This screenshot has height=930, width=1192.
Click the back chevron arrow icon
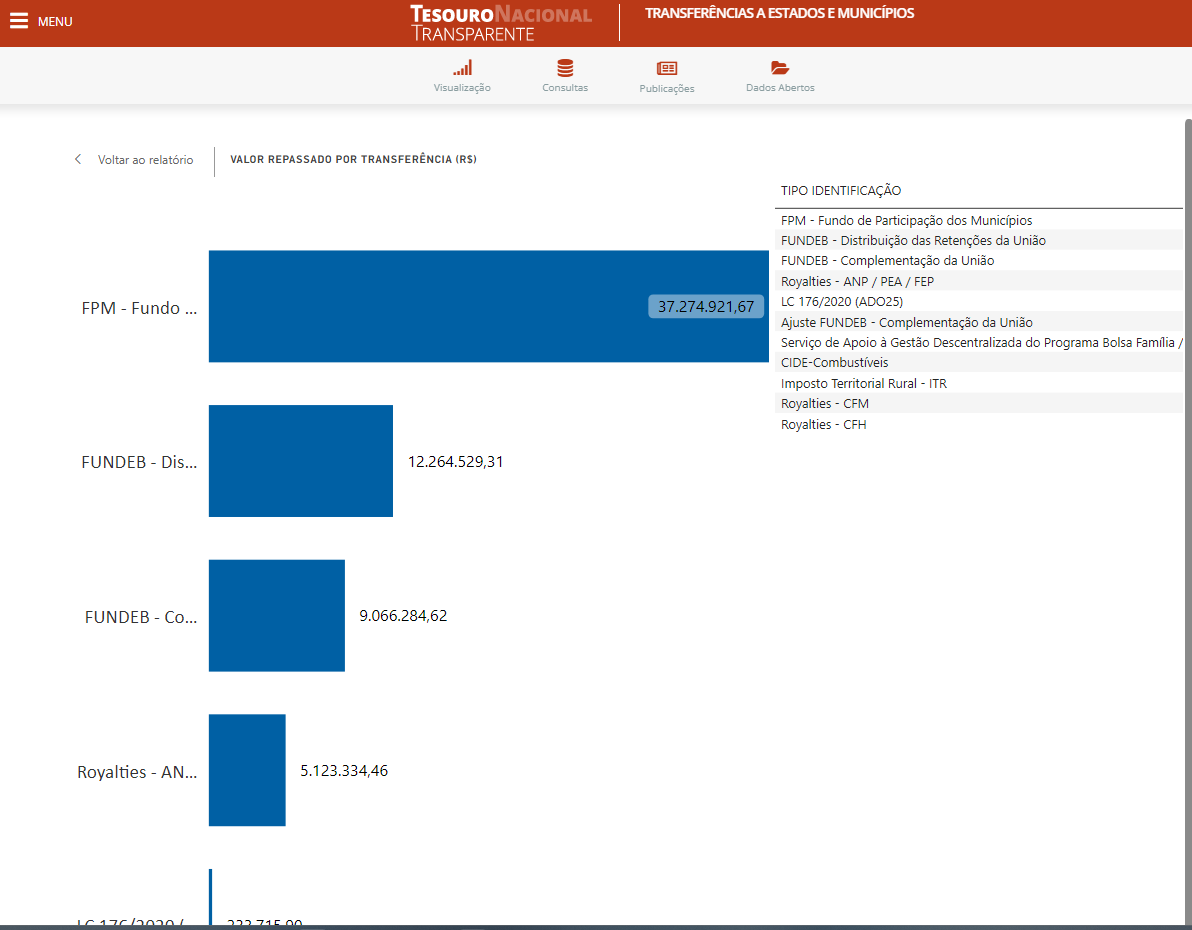(78, 160)
